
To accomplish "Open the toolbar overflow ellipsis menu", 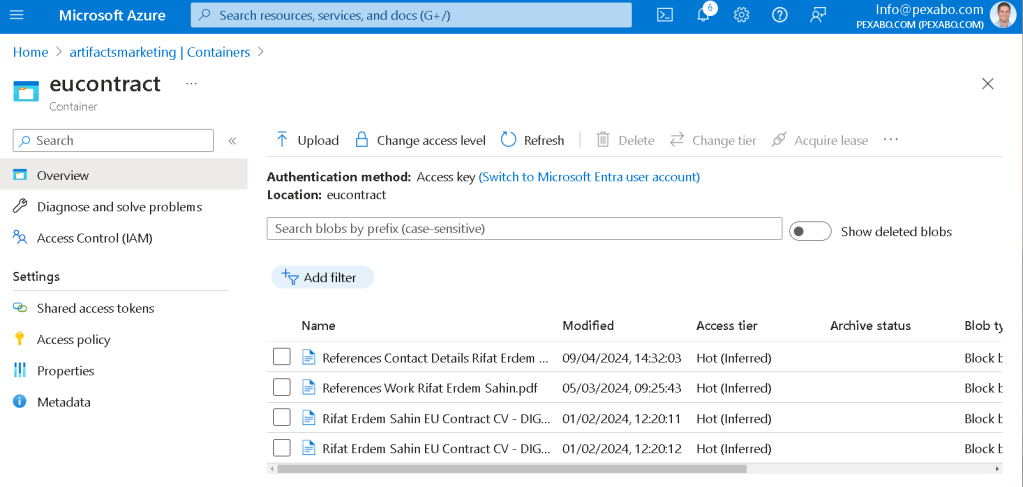I will 891,140.
